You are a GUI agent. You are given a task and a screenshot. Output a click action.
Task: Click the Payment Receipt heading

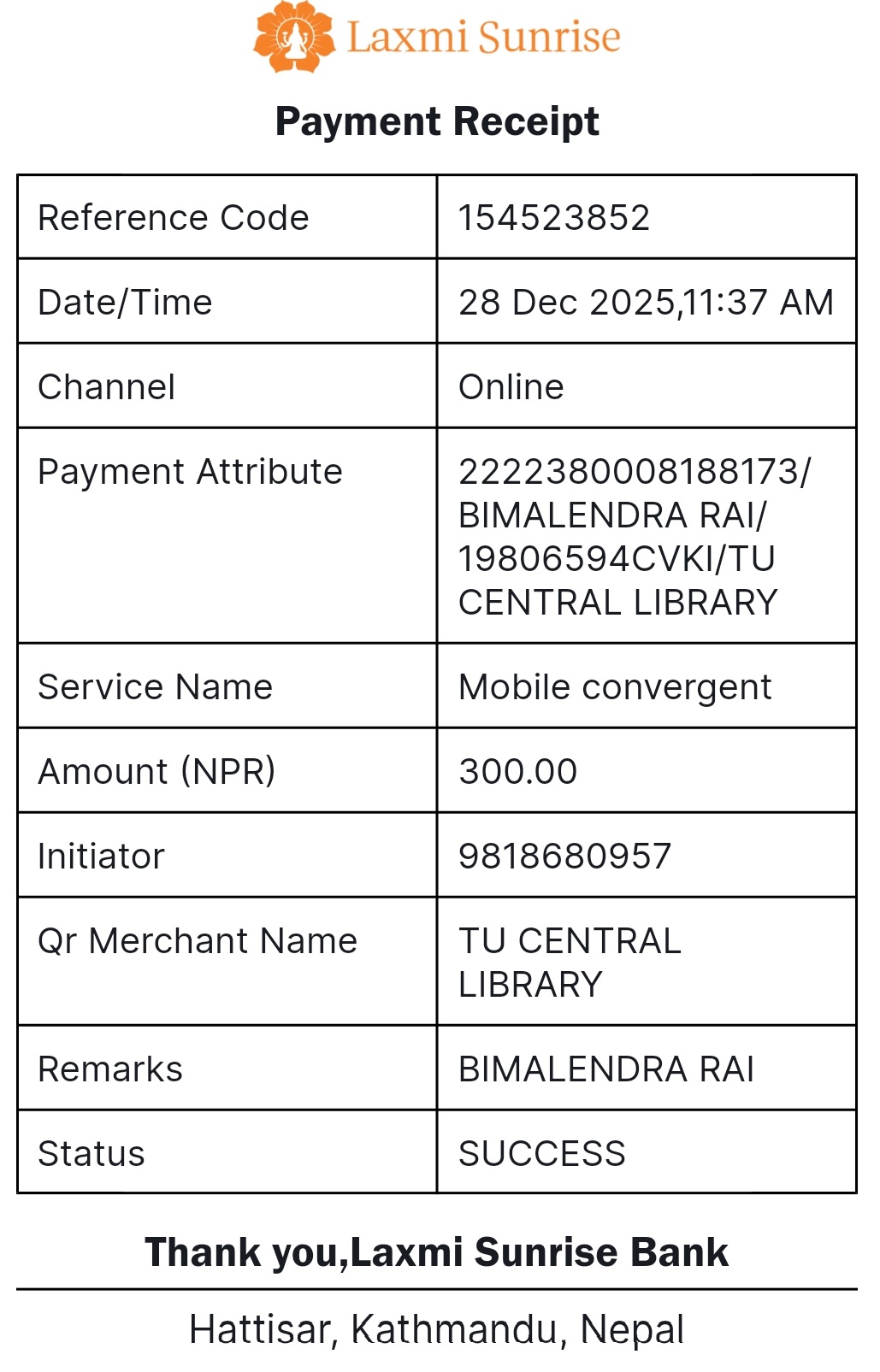[437, 121]
